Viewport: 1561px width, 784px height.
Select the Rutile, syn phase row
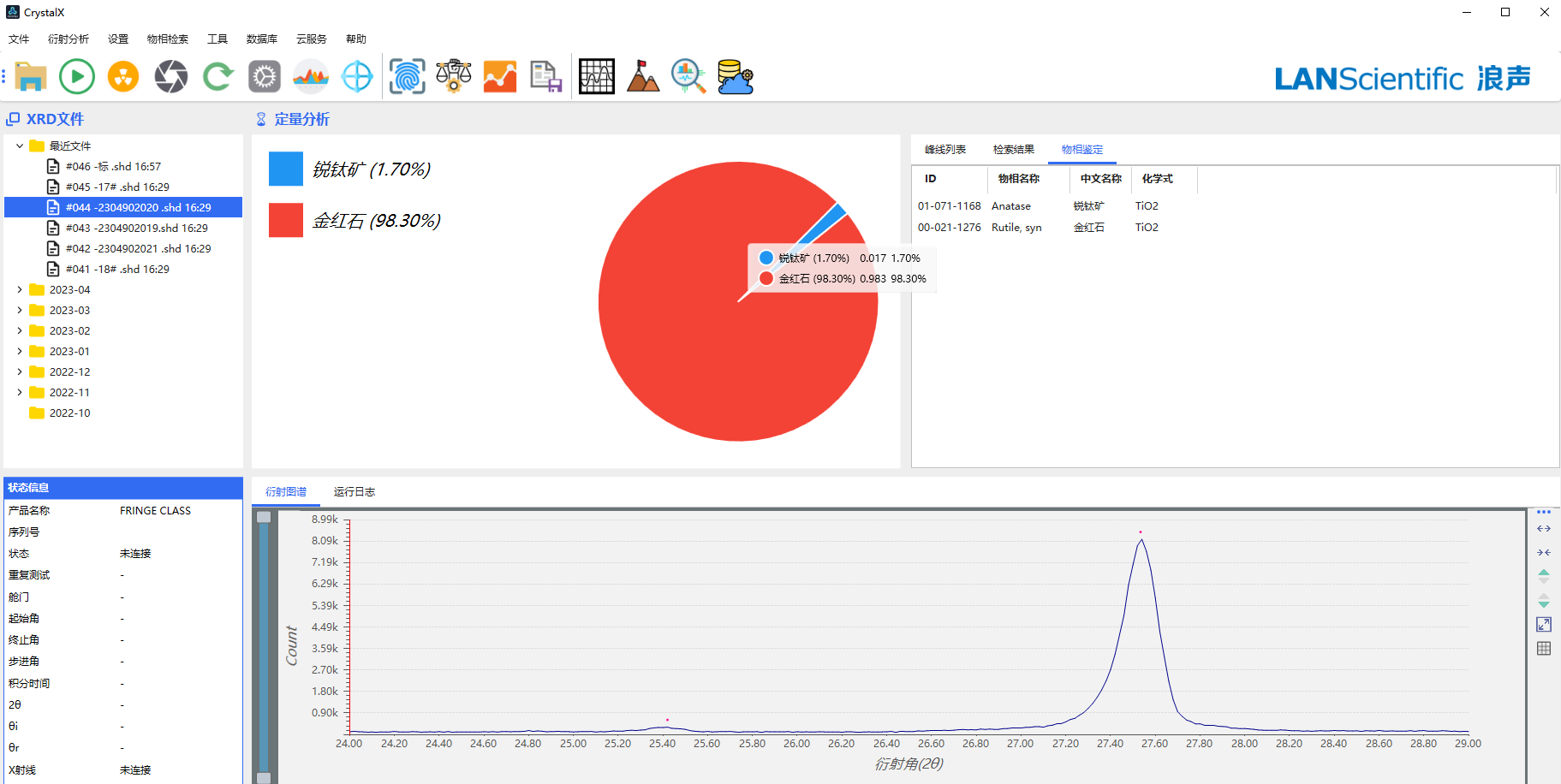pos(1016,228)
